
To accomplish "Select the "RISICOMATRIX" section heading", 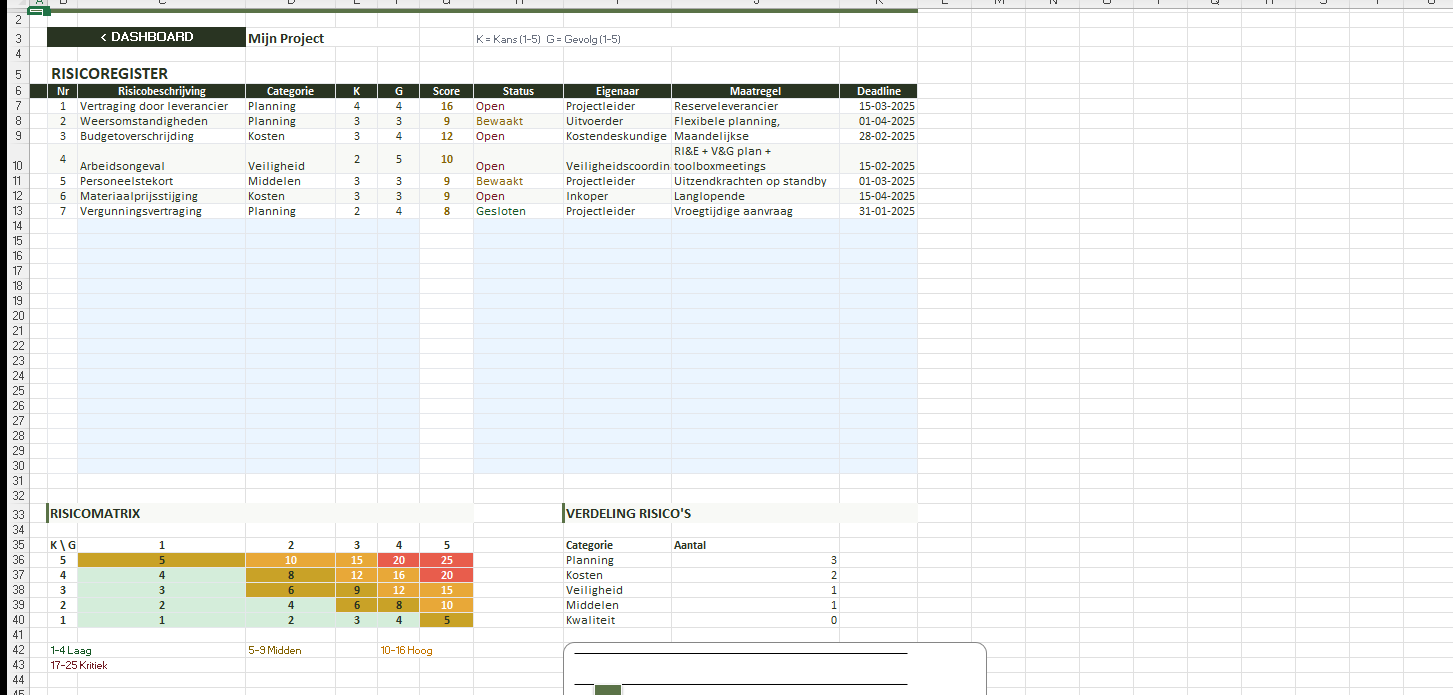I will coord(96,514).
